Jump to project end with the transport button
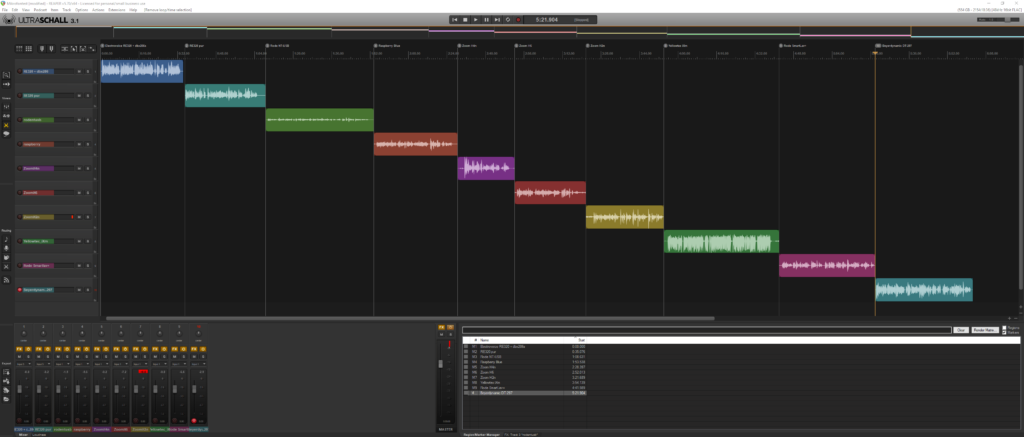 pyautogui.click(x=497, y=20)
